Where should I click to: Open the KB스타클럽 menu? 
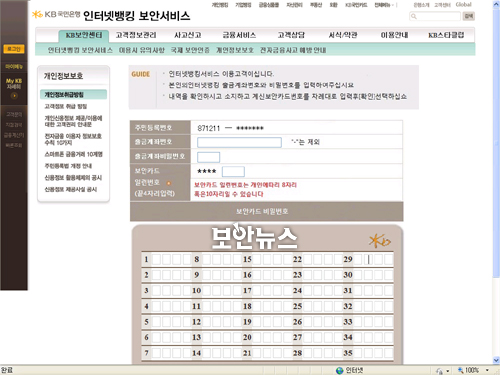446,35
